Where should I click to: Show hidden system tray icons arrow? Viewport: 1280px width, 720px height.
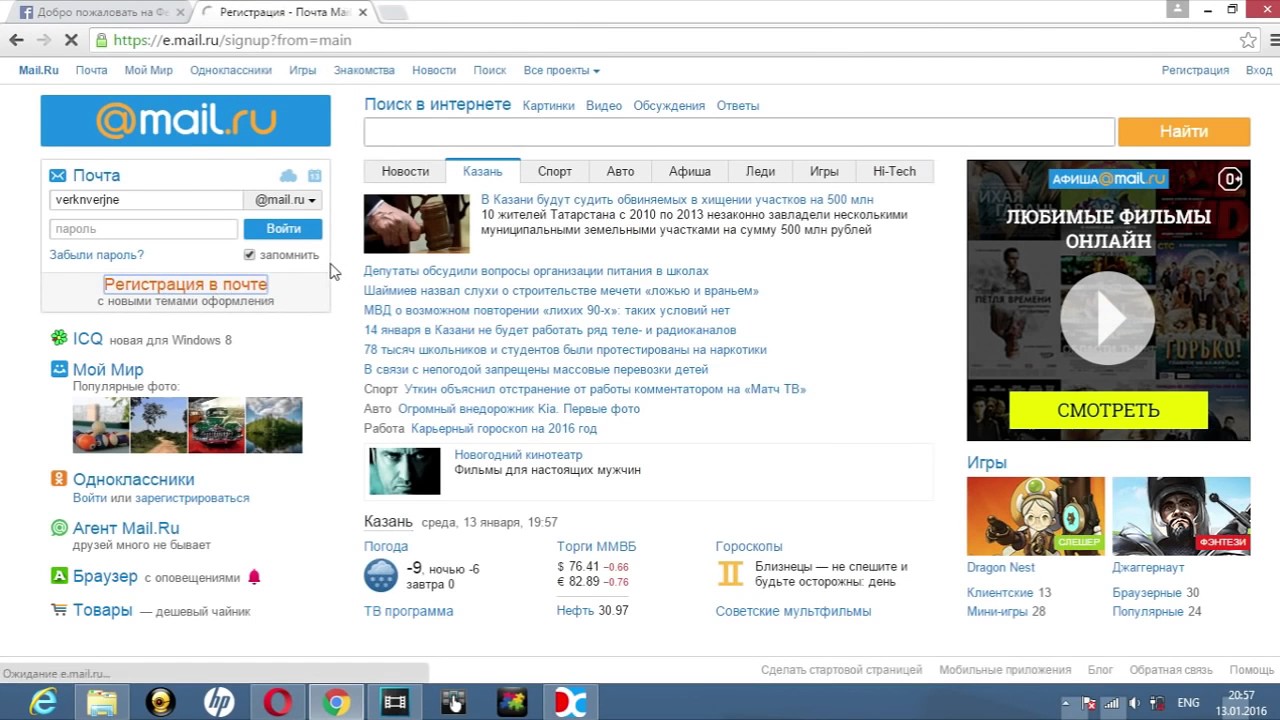[1067, 703]
